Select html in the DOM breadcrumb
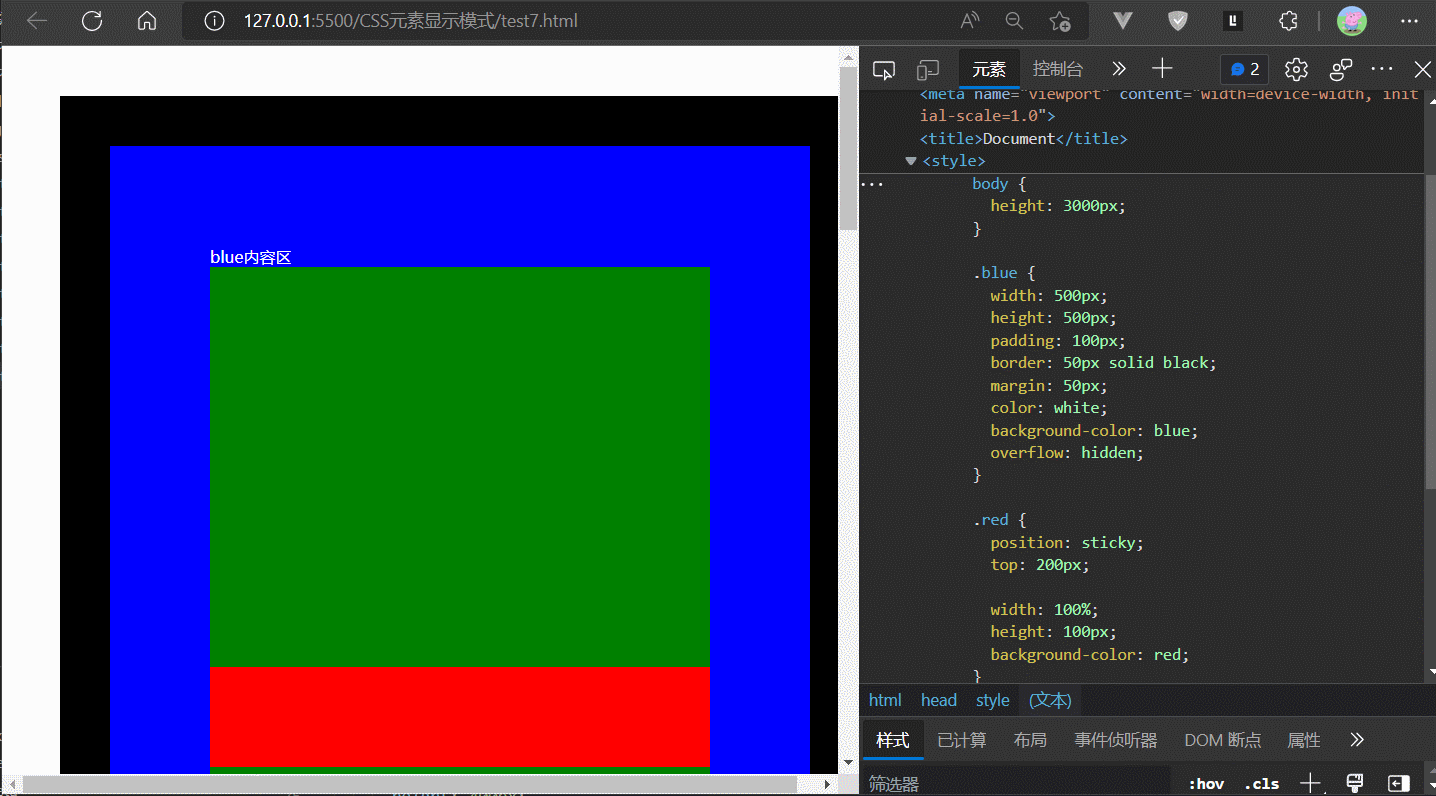 point(885,700)
